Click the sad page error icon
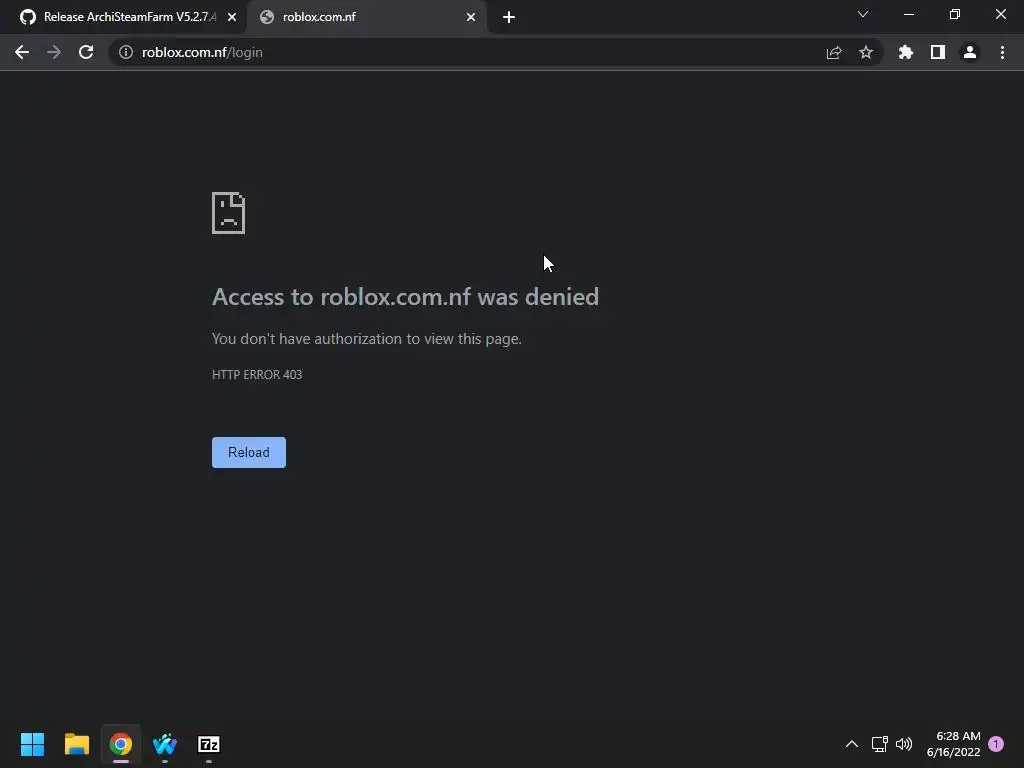Screen dimensions: 1024x768 tap(229, 213)
